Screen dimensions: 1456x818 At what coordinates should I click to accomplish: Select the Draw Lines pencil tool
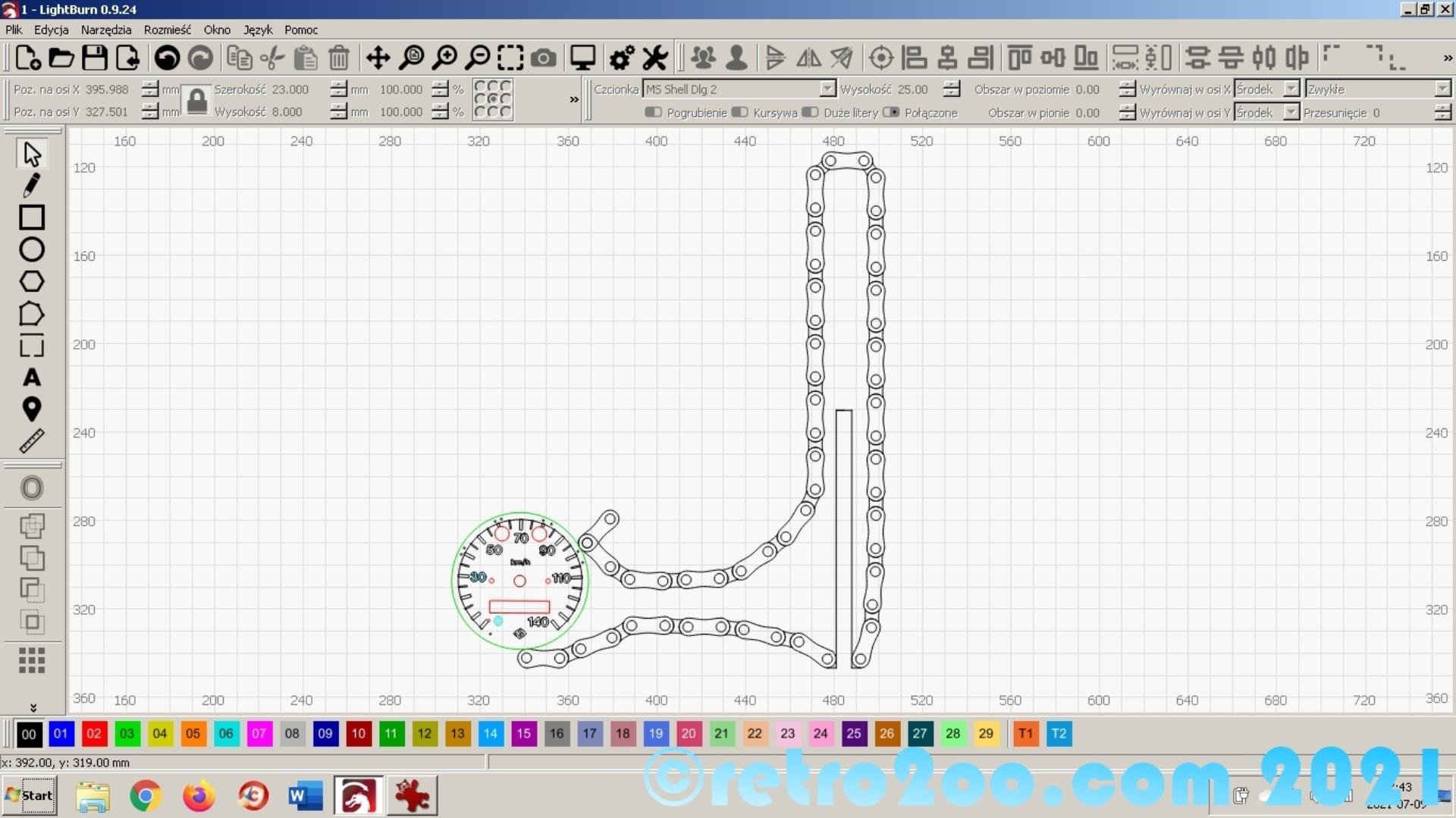point(31,185)
